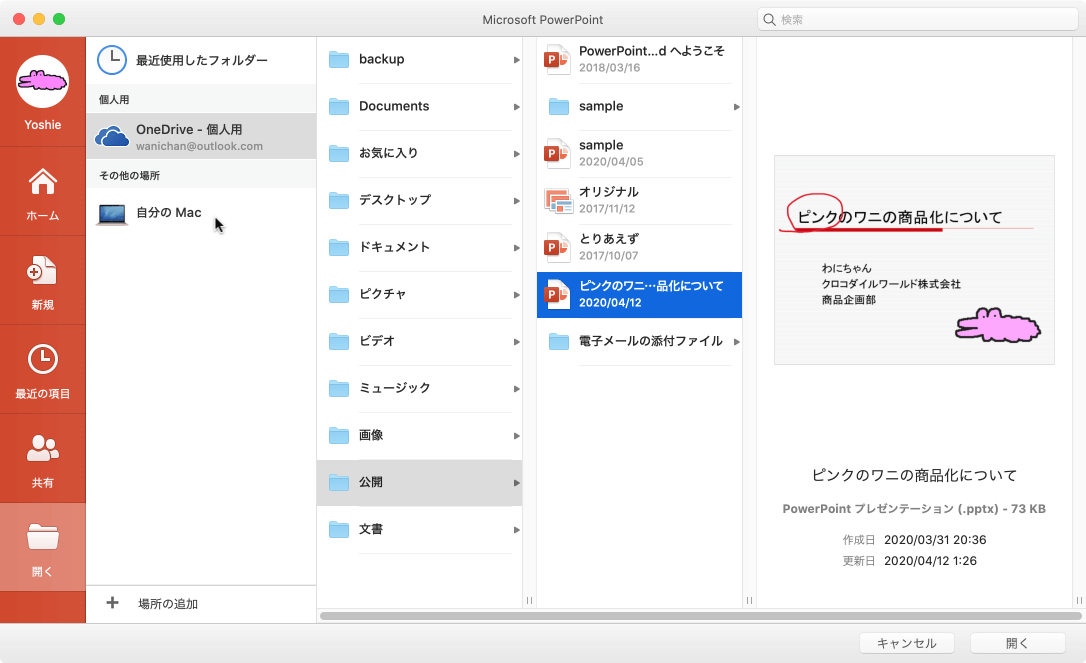Image resolution: width=1086 pixels, height=663 pixels.
Task: Expand the sample folder arrow in third column
Action: [737, 107]
